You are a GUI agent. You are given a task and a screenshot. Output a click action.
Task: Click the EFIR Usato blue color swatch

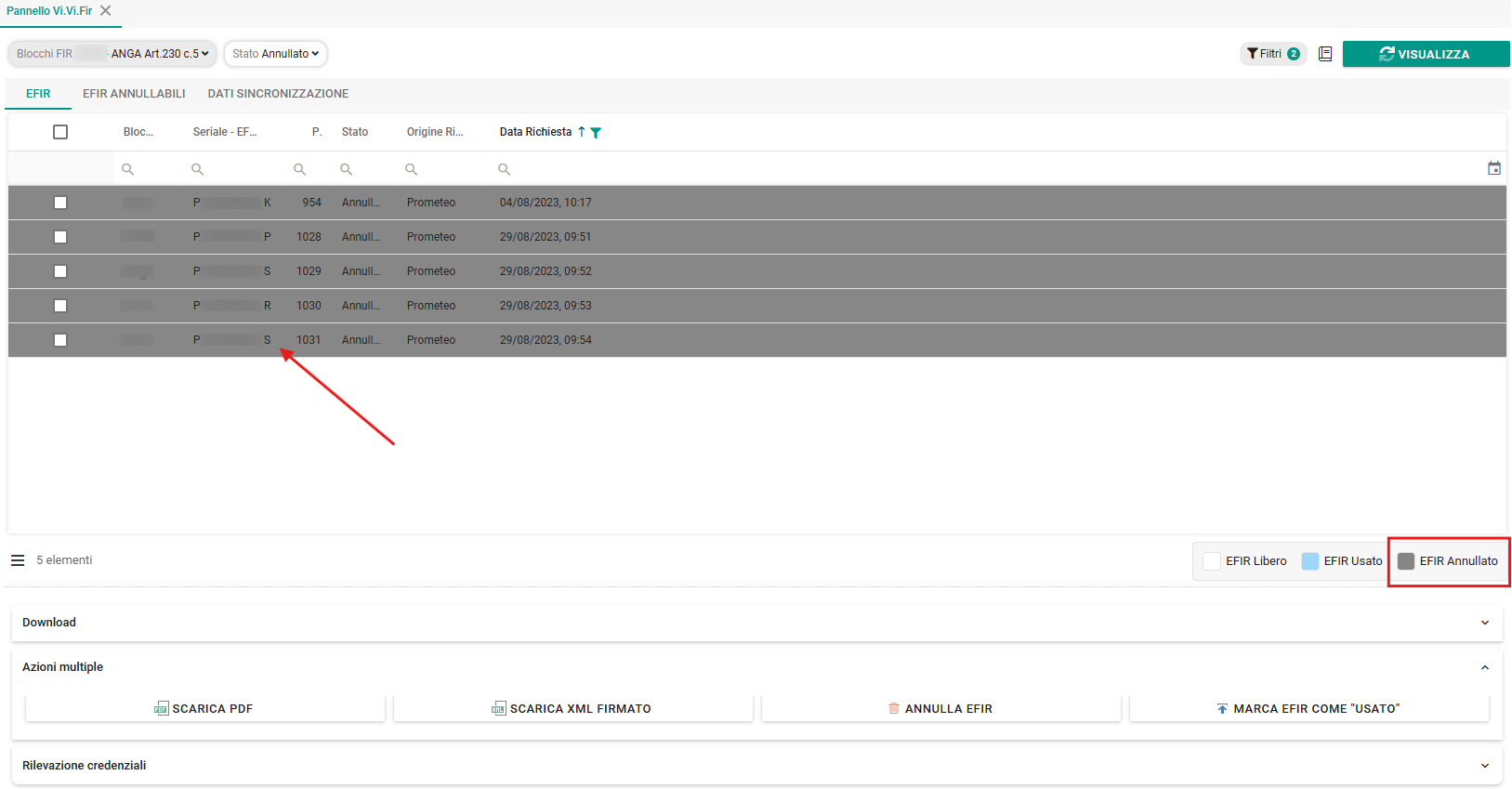(x=1310, y=561)
